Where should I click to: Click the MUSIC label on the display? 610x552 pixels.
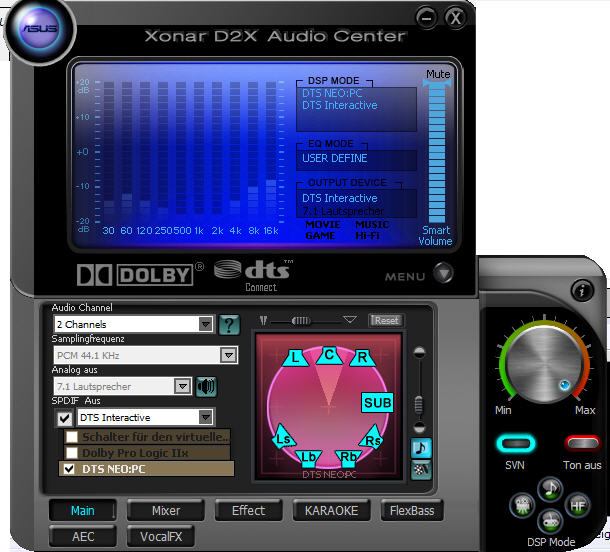click(x=372, y=224)
